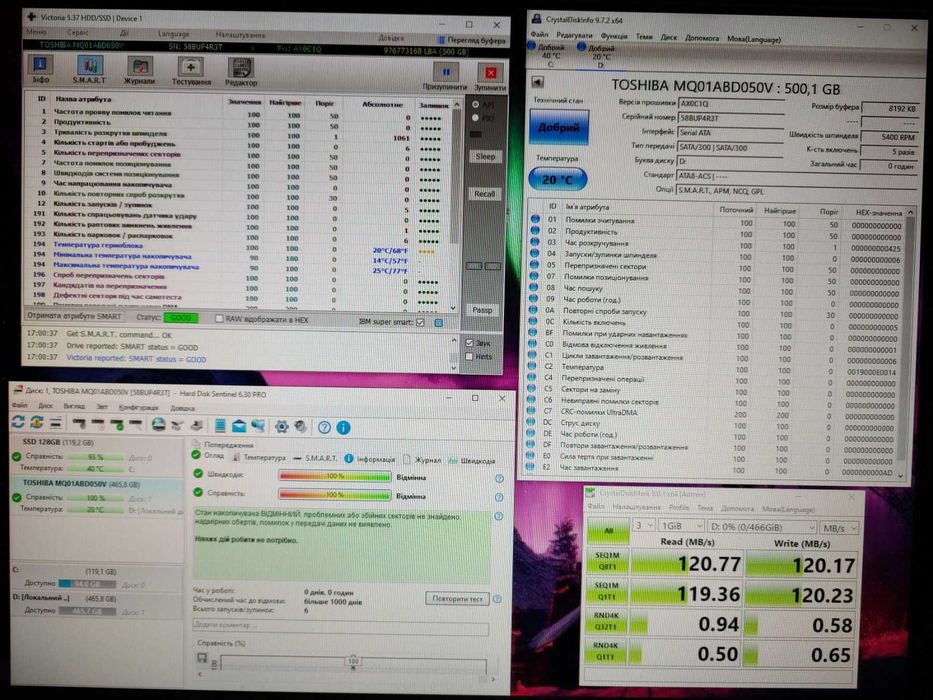The width and height of the screenshot is (933, 700).
Task: Click the question mark help icon in Hard Disk Sentinel toolbar
Action: [324, 427]
